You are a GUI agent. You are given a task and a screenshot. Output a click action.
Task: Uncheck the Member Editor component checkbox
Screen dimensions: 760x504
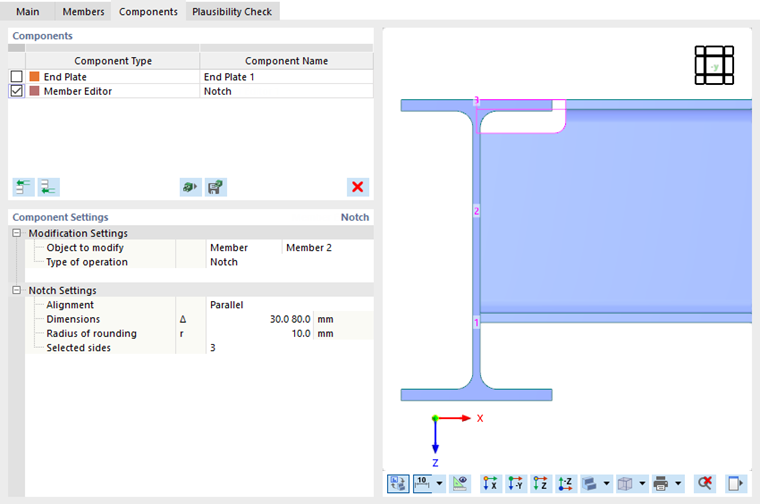16,91
